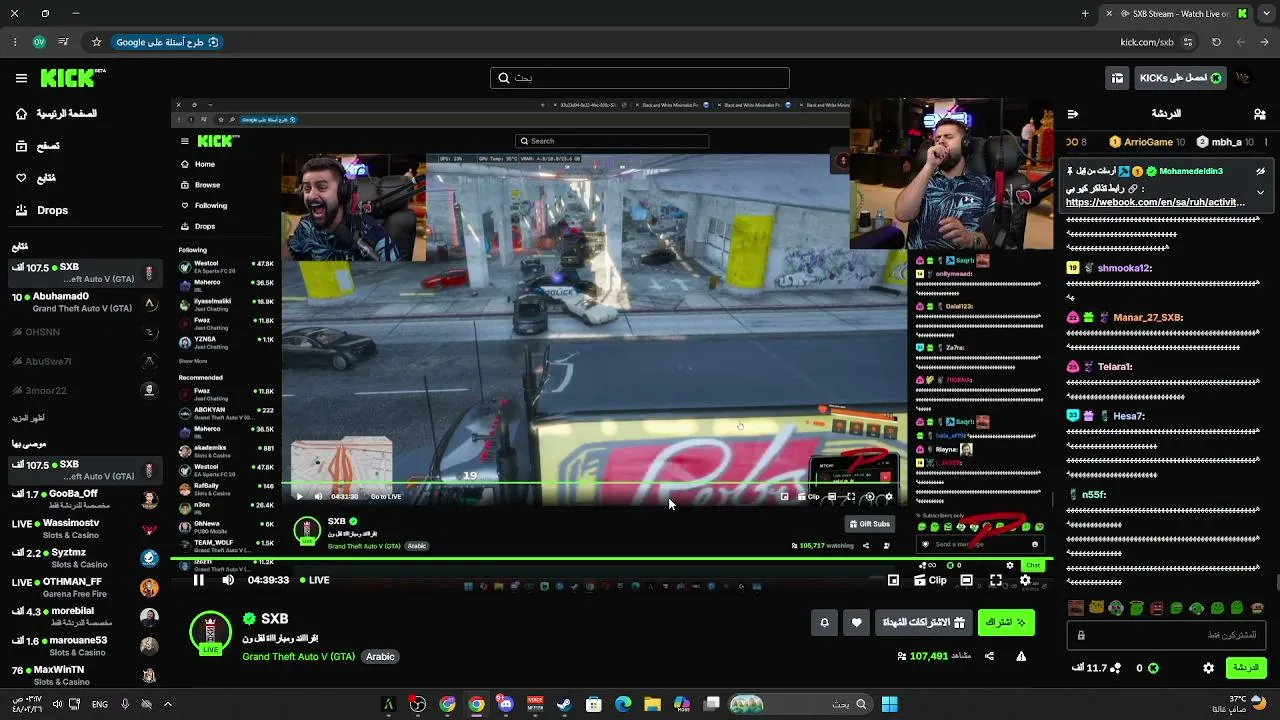Open the browse sidebar item
1280x720 pixels.
tap(37, 146)
